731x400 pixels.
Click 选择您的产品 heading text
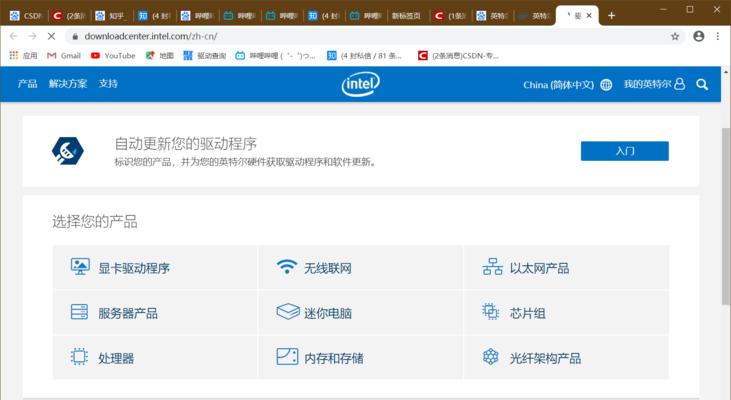pyautogui.click(x=95, y=221)
